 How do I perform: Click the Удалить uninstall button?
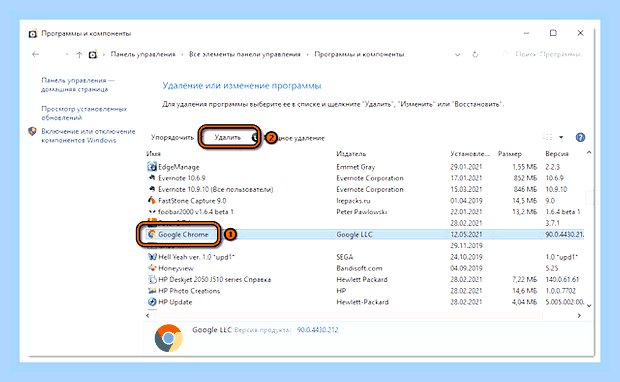(x=227, y=138)
